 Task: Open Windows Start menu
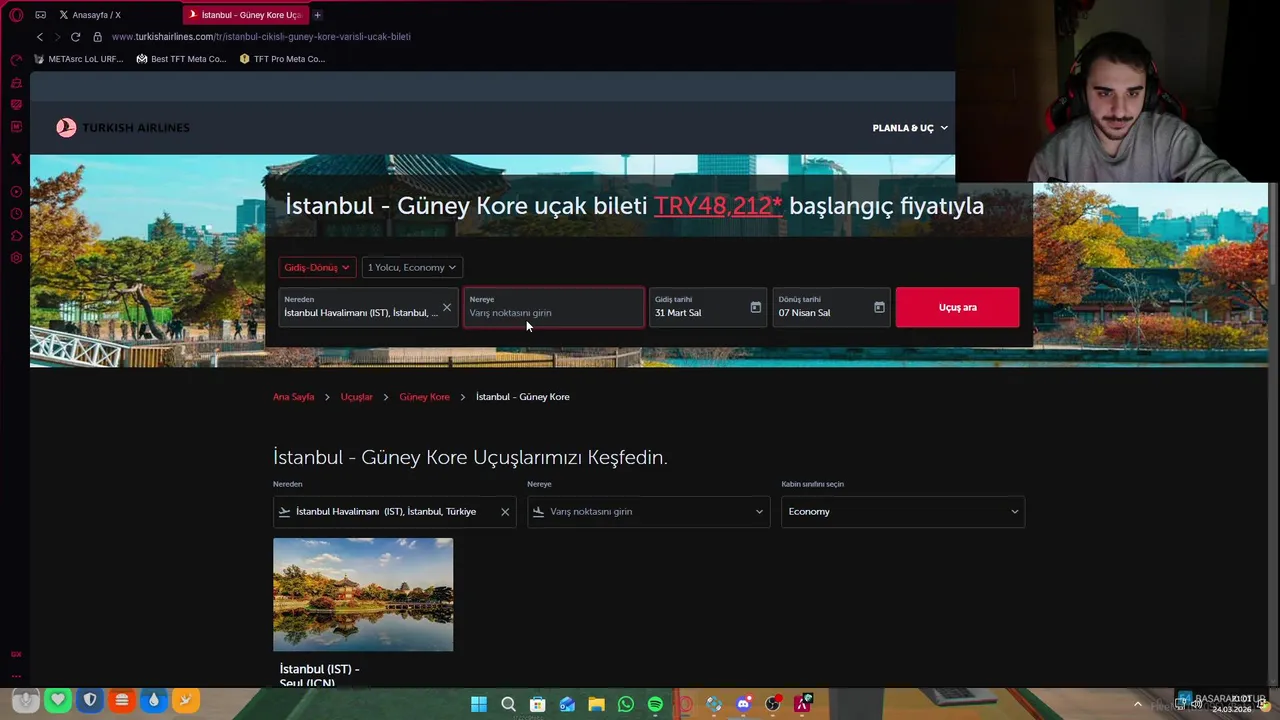(479, 704)
